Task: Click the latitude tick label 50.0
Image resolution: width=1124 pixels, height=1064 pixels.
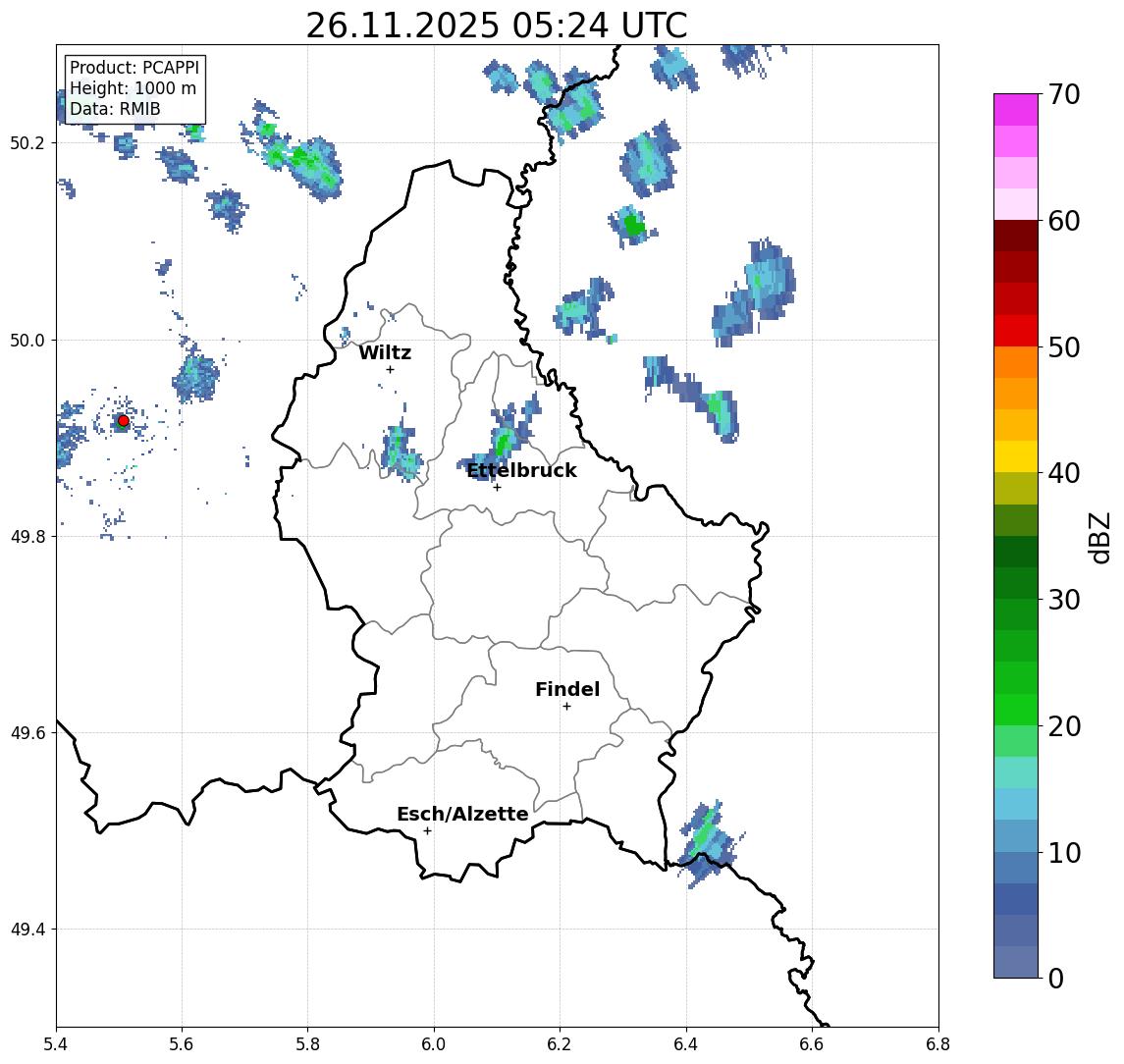Action: pos(27,340)
